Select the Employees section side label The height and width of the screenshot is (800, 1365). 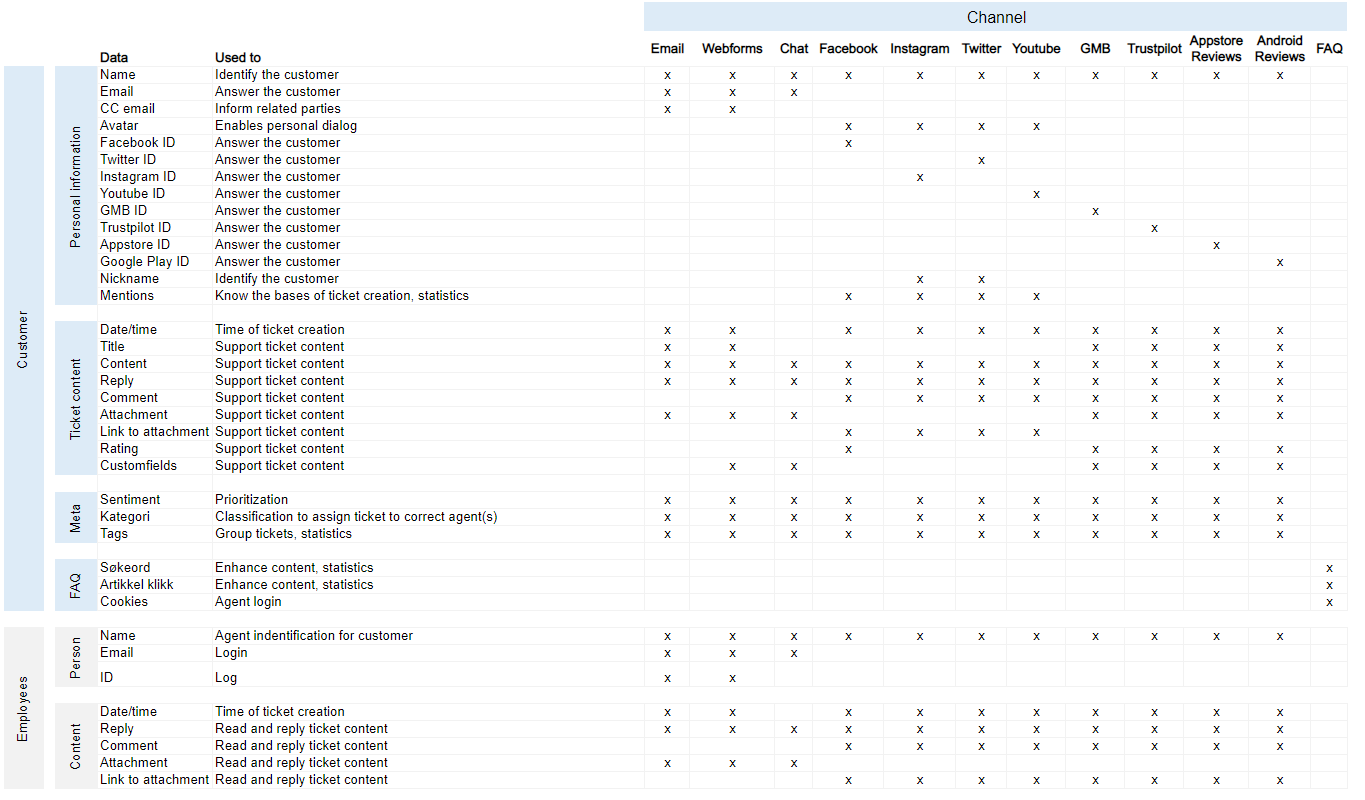(x=24, y=708)
